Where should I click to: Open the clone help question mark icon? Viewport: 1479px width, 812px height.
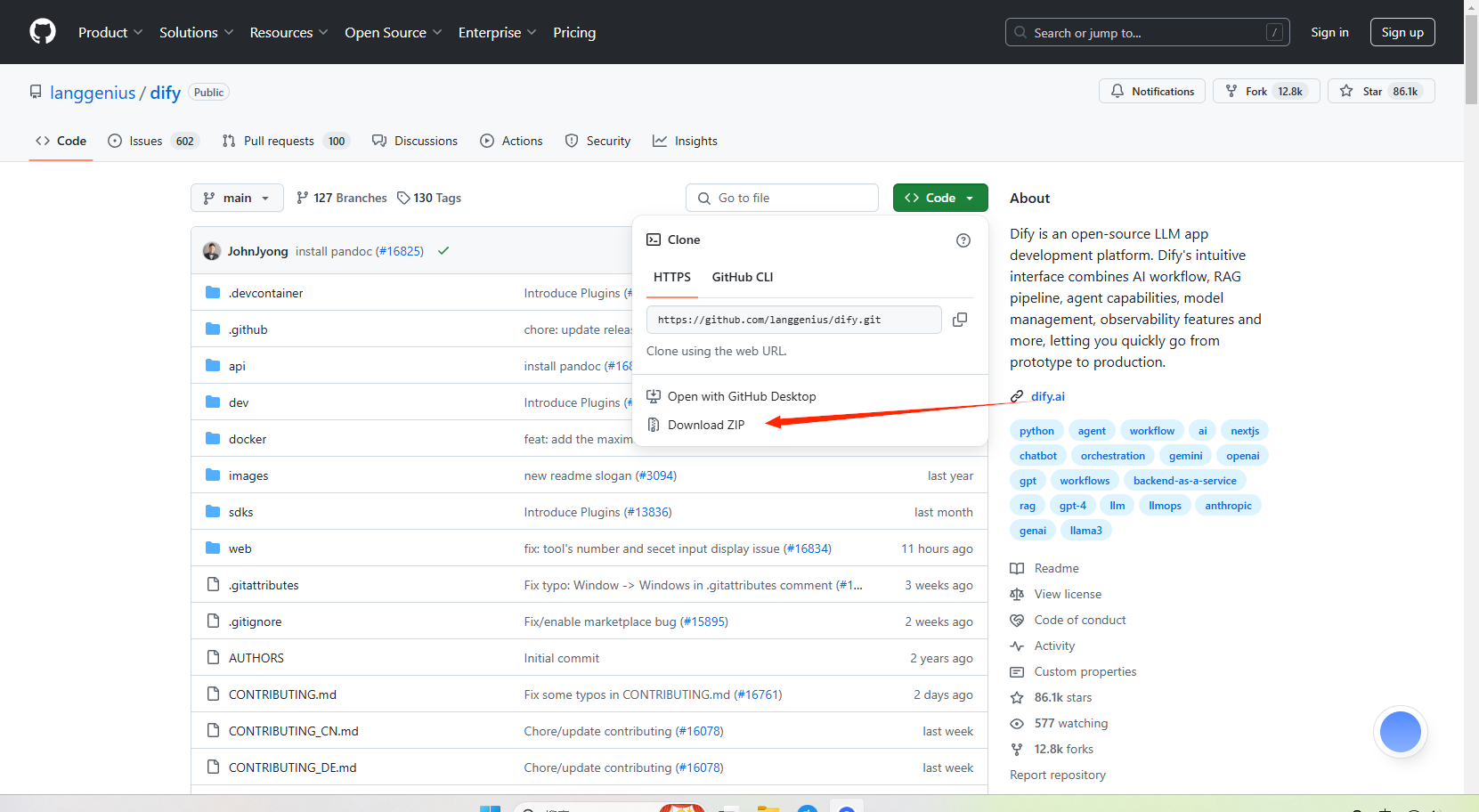click(x=963, y=240)
